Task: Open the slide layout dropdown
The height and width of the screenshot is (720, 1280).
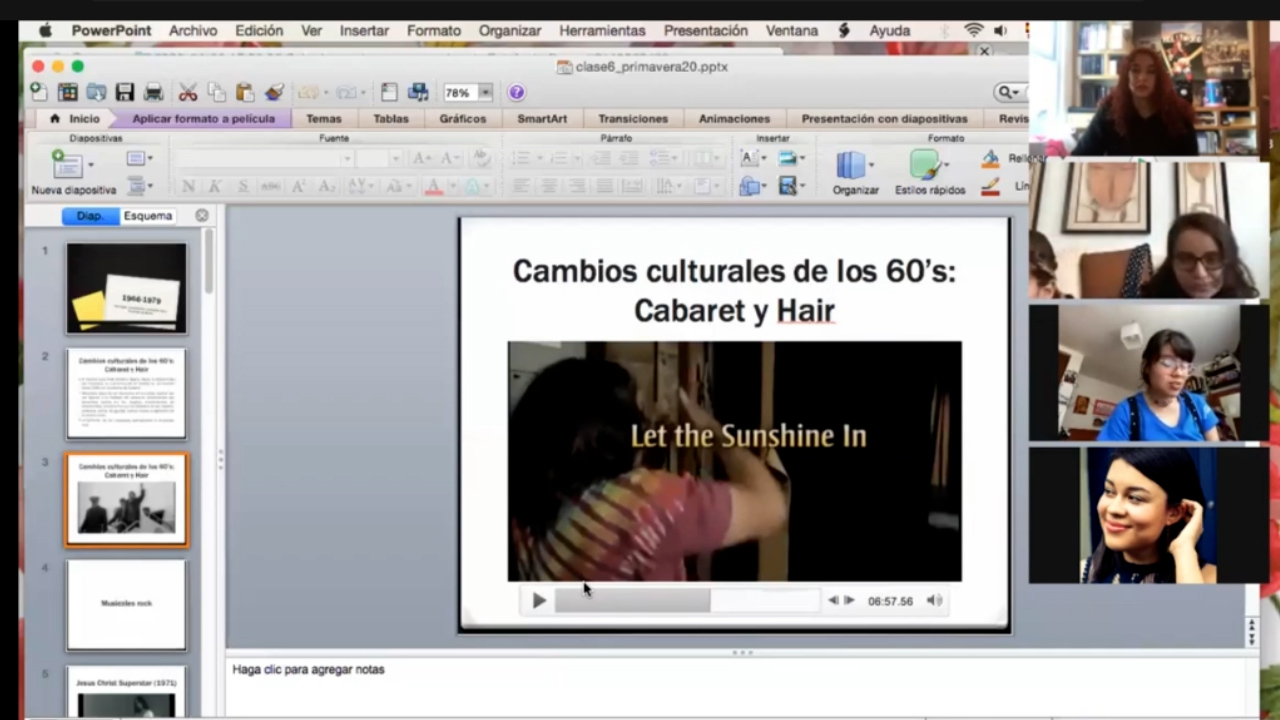Action: pos(138,158)
